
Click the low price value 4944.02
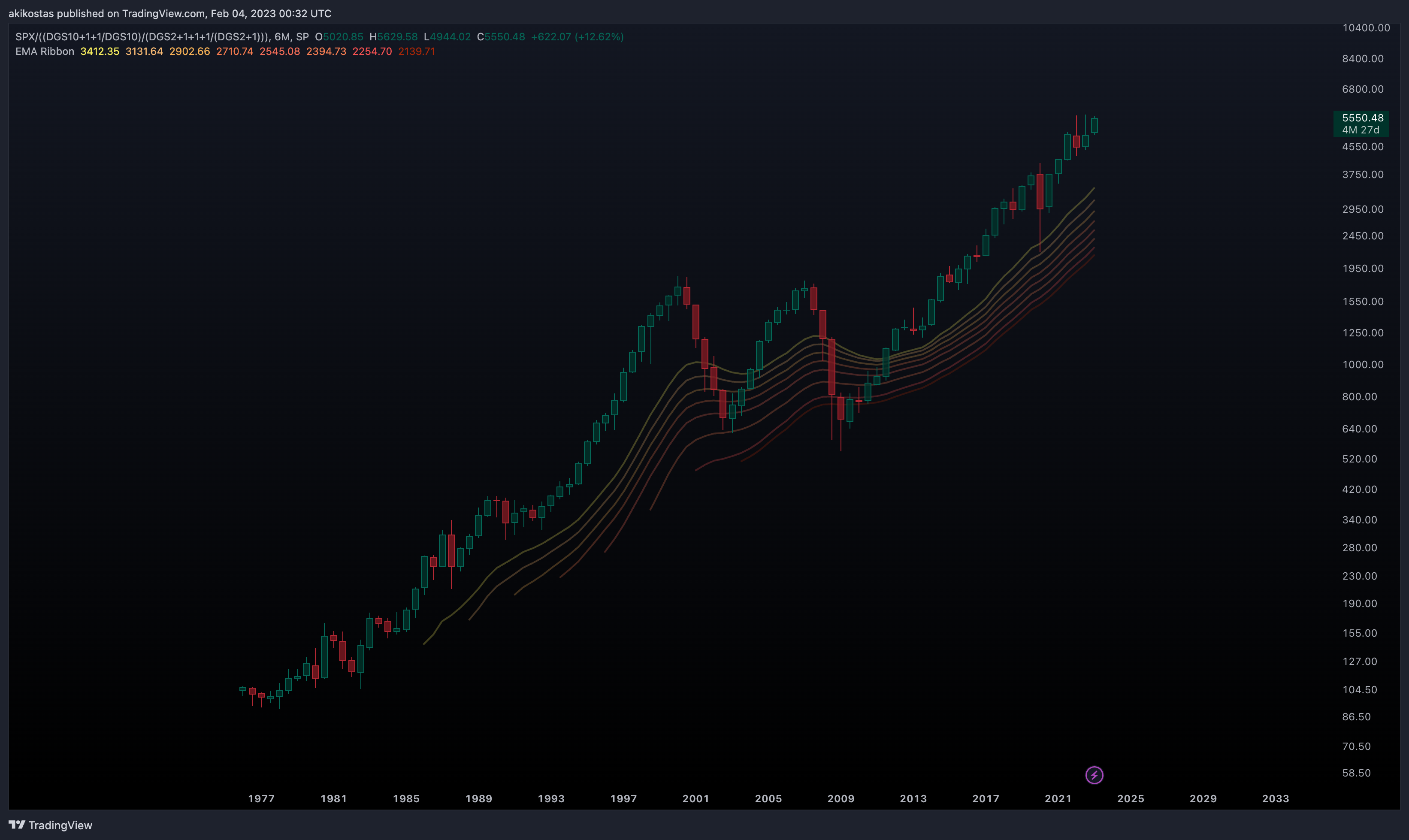click(x=450, y=37)
